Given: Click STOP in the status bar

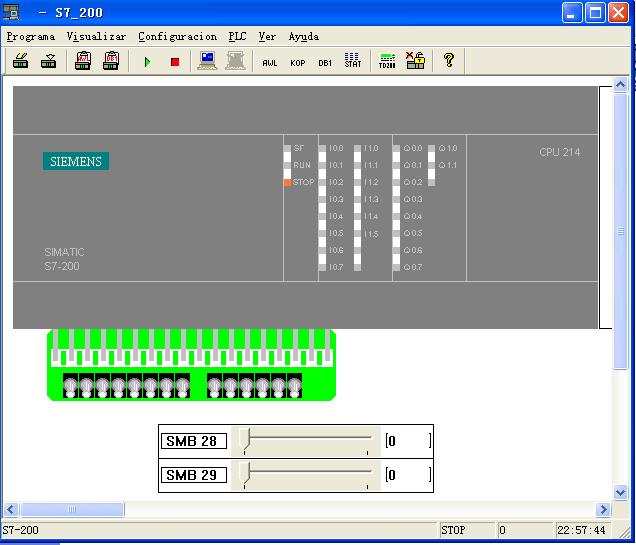Looking at the screenshot, I should (453, 530).
